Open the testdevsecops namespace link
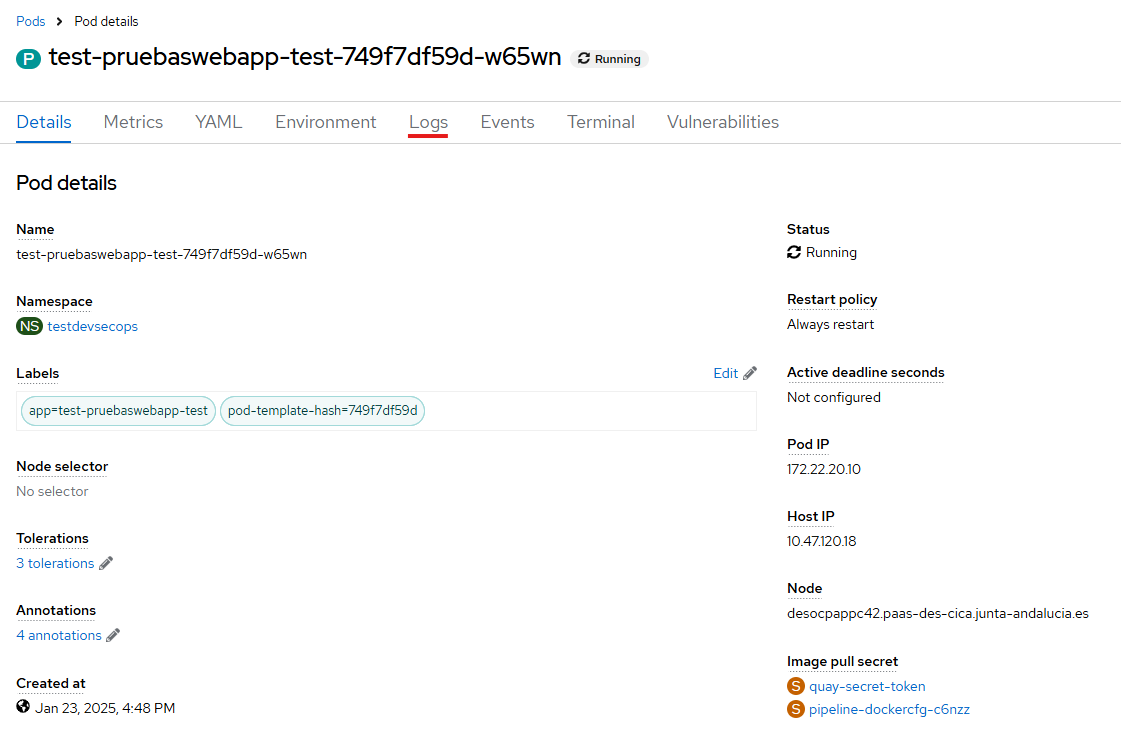Screen dimensions: 1121x737 click(x=93, y=326)
